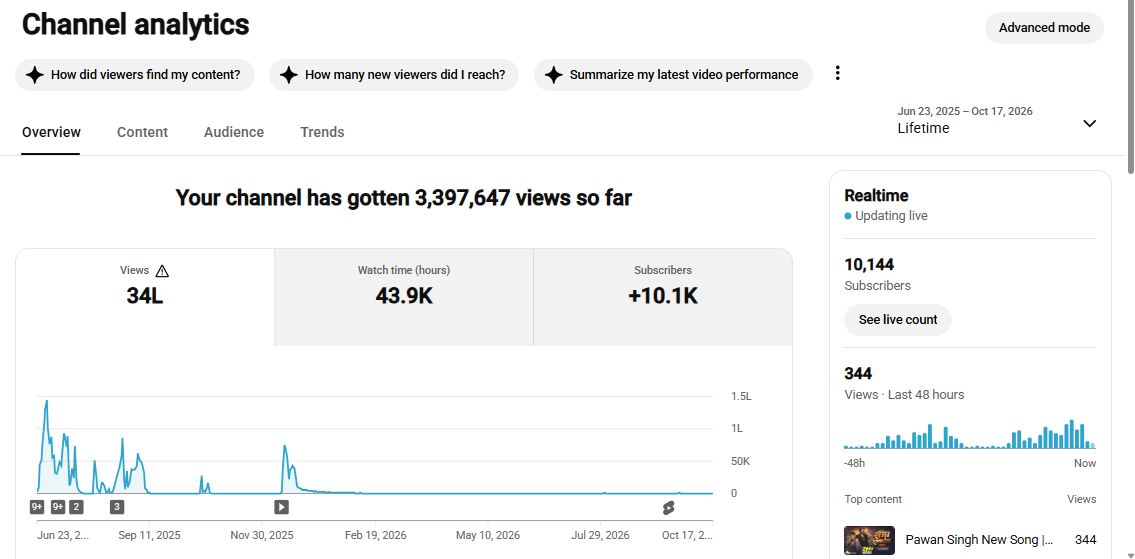The height and width of the screenshot is (559, 1135).
Task: Click the 'Jun 23, 2025 – Oct 17, 2026' date text
Action: pyautogui.click(x=965, y=111)
